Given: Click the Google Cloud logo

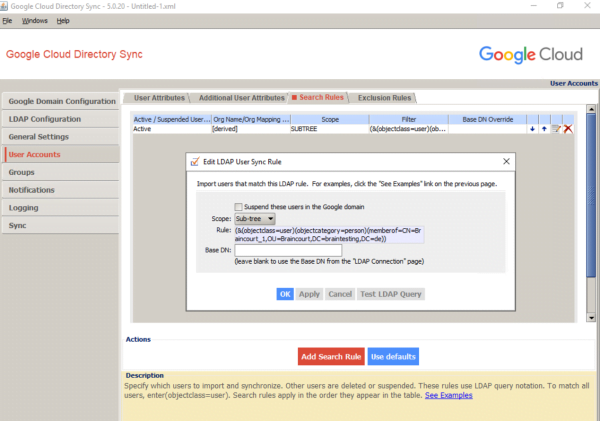Looking at the screenshot, I should point(531,54).
